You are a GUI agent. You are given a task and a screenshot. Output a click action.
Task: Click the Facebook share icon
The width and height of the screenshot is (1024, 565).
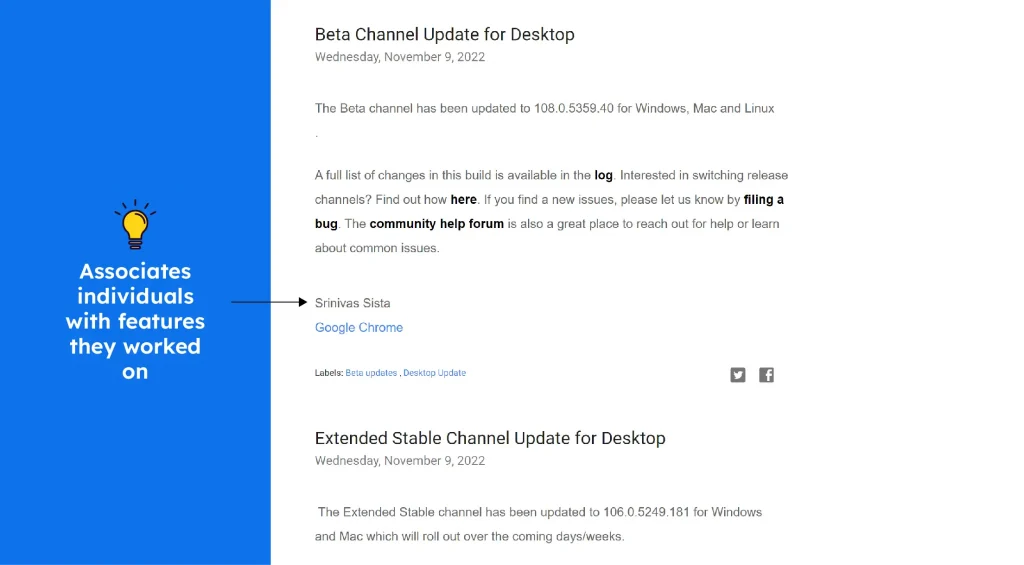[766, 375]
